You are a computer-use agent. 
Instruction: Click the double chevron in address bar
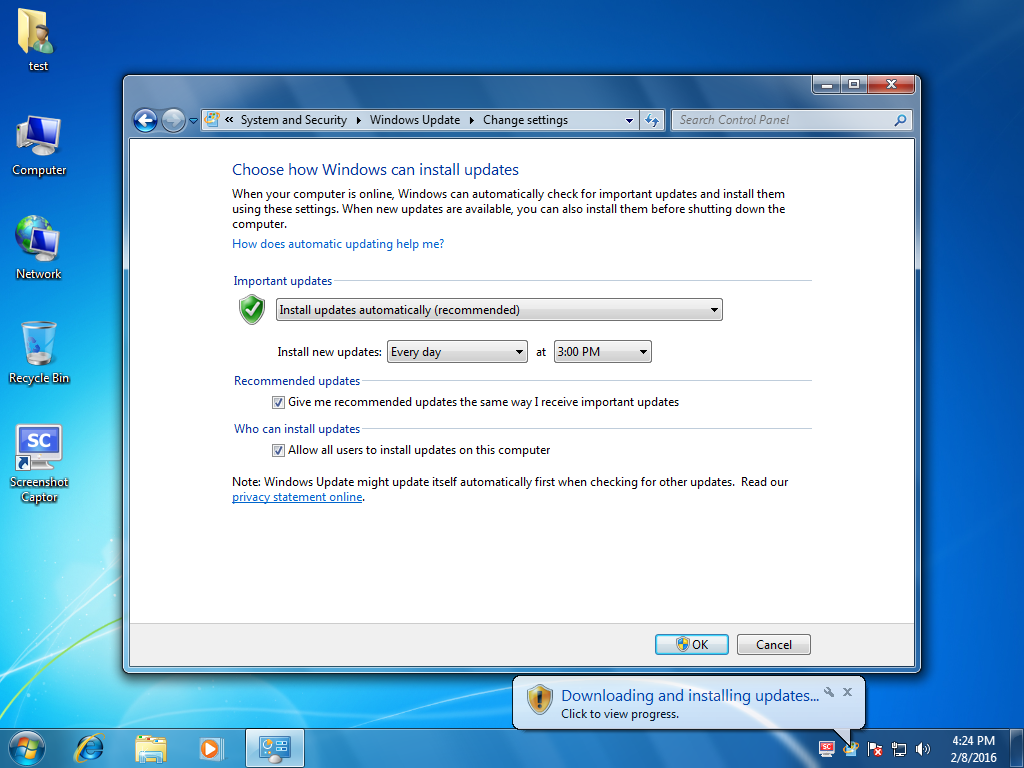coord(229,120)
